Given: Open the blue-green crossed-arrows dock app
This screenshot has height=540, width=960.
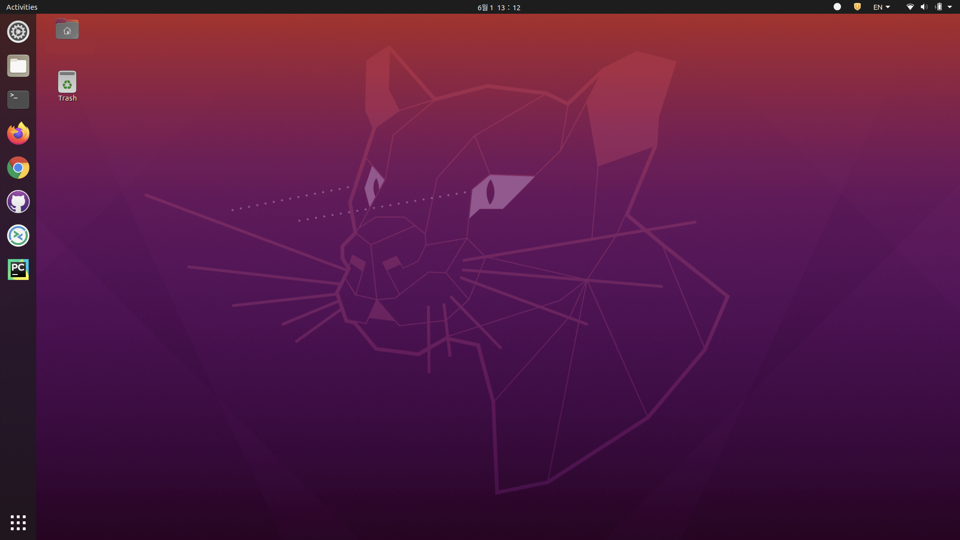Looking at the screenshot, I should pos(18,236).
